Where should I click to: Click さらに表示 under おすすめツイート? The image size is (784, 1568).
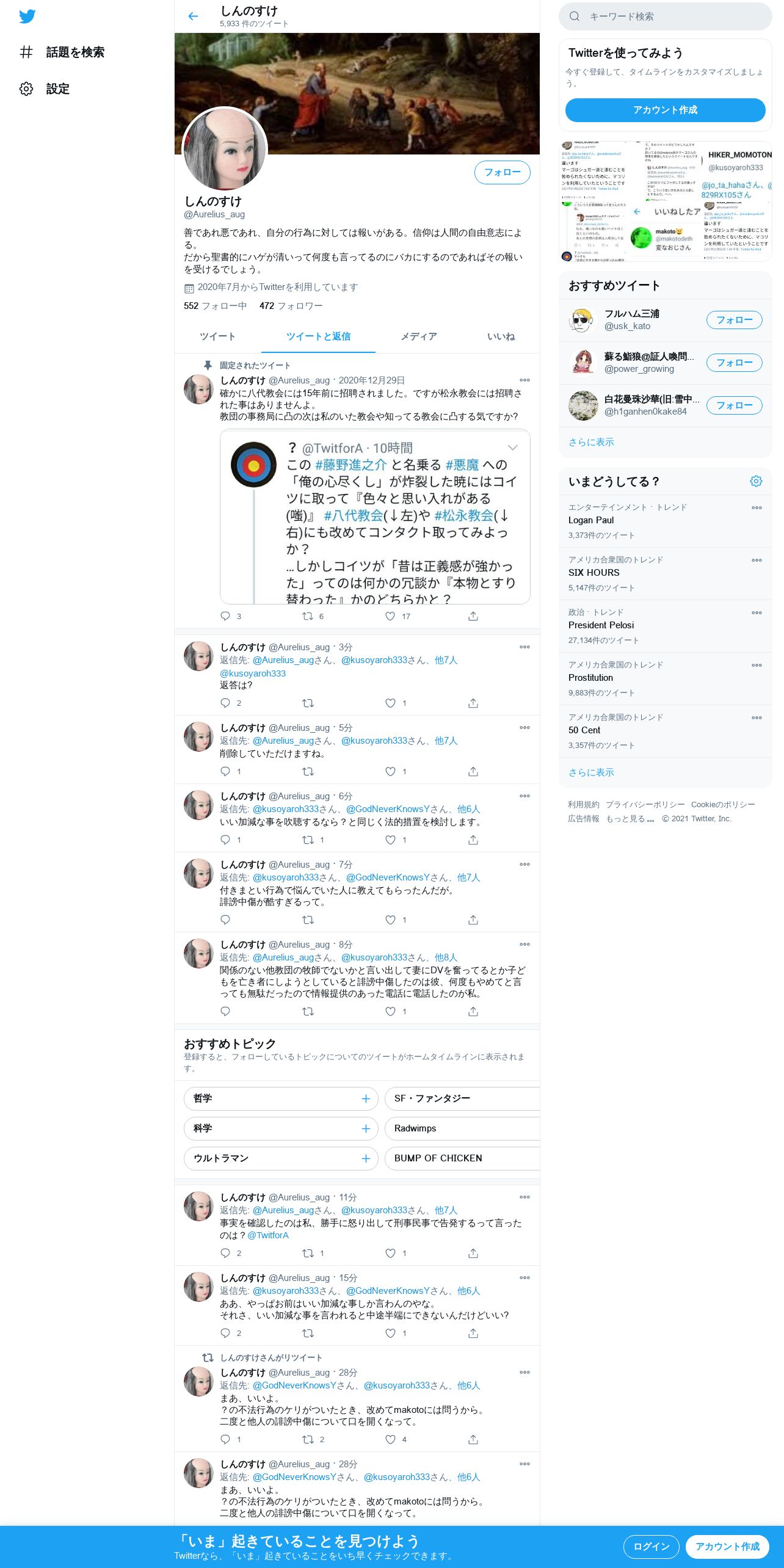591,442
